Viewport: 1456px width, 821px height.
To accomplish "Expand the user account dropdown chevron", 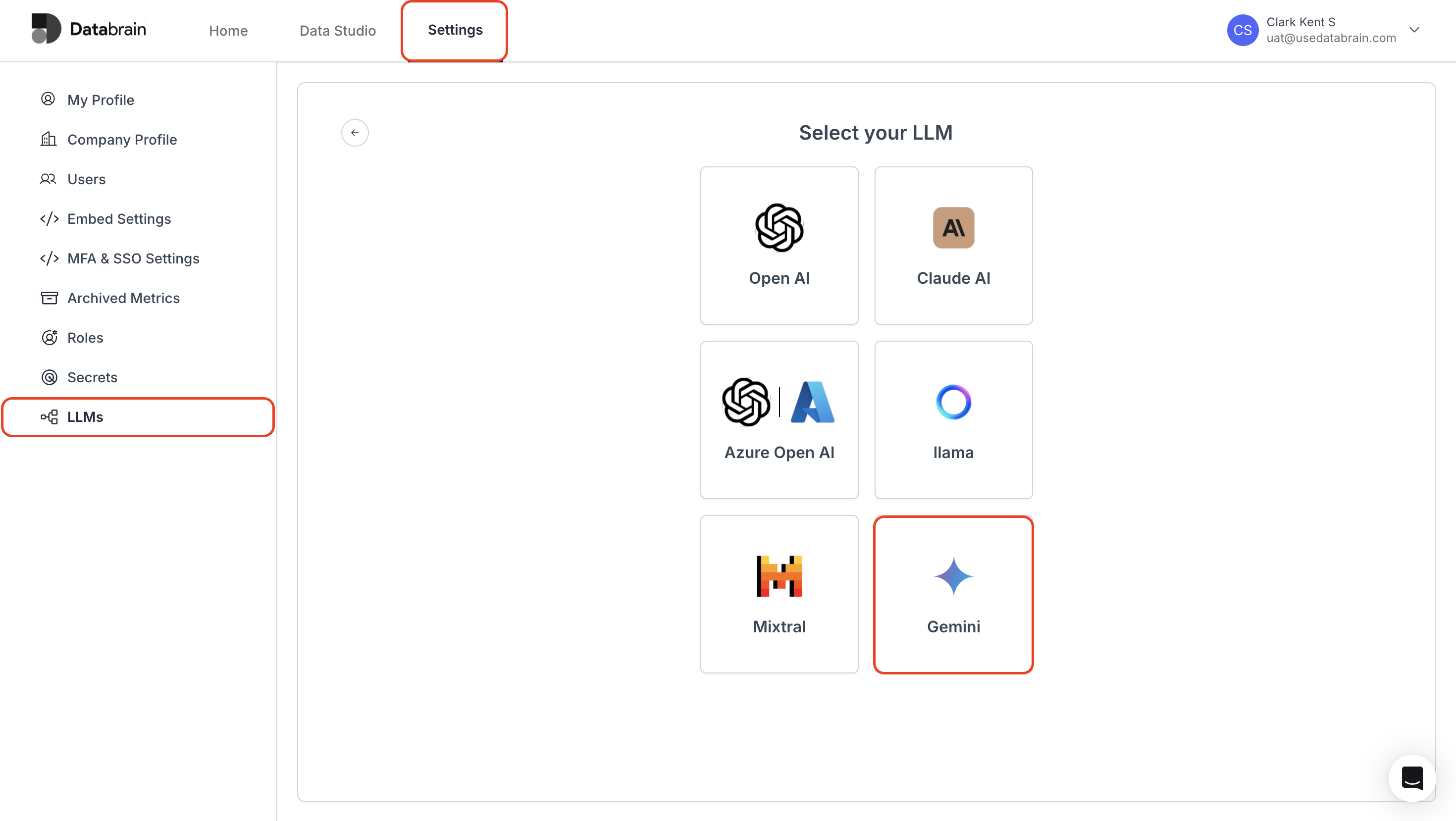I will 1414,30.
